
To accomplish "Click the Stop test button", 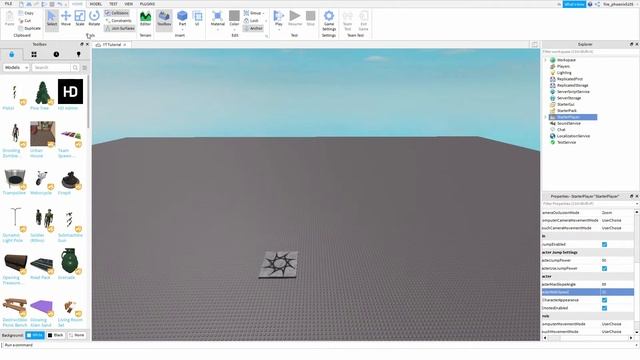I will tap(311, 19).
